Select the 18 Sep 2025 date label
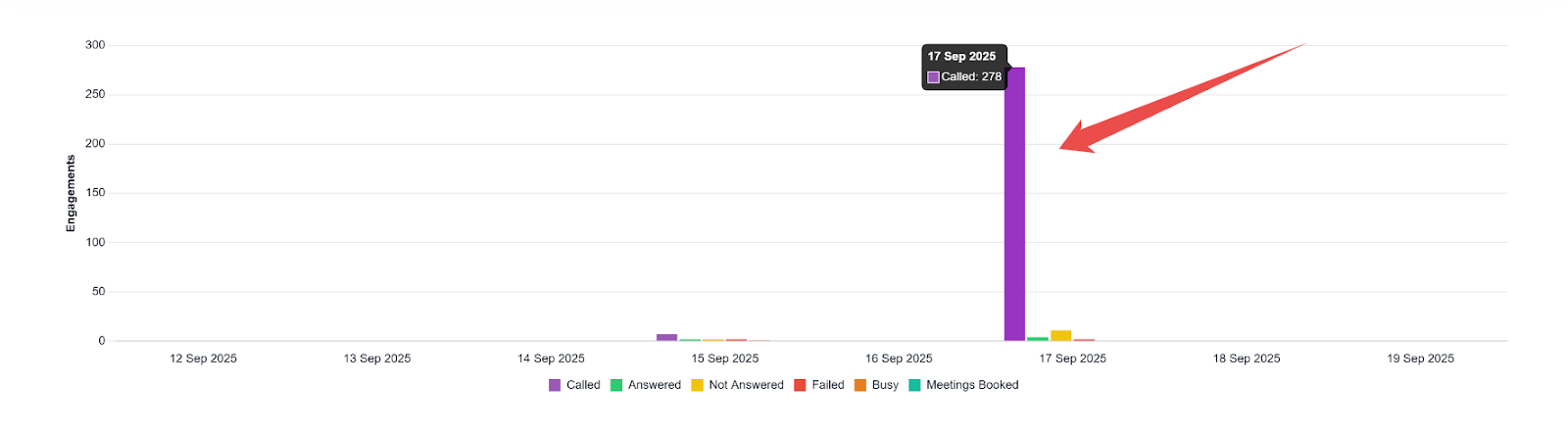This screenshot has width=1568, height=433. pos(1247,359)
